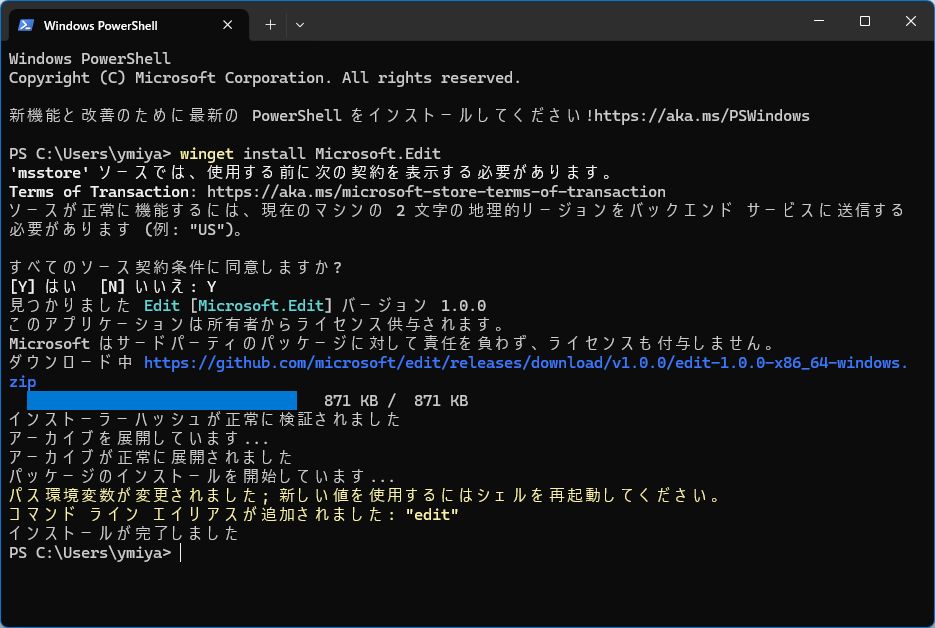Screen dimensions: 935x628
Task: Close the terminal window
Action: point(911,21)
